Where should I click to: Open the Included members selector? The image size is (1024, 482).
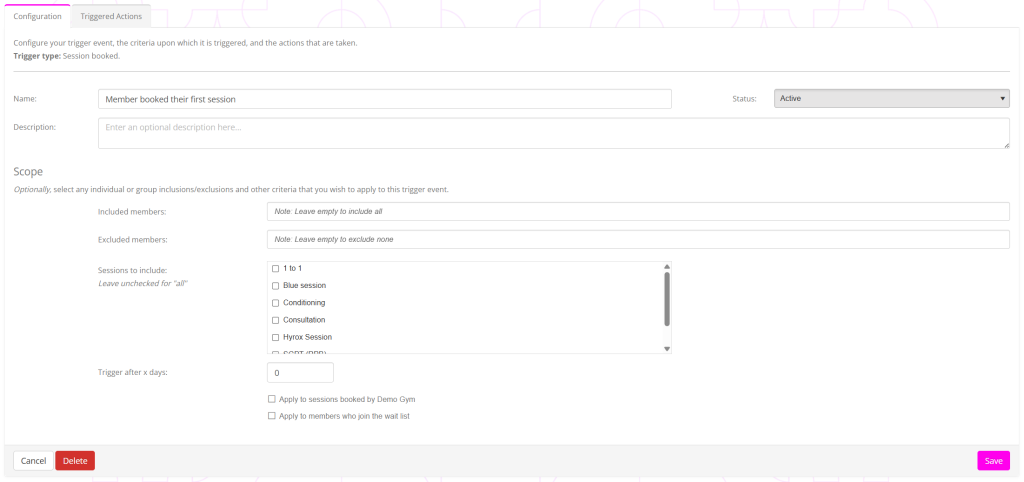pos(638,211)
